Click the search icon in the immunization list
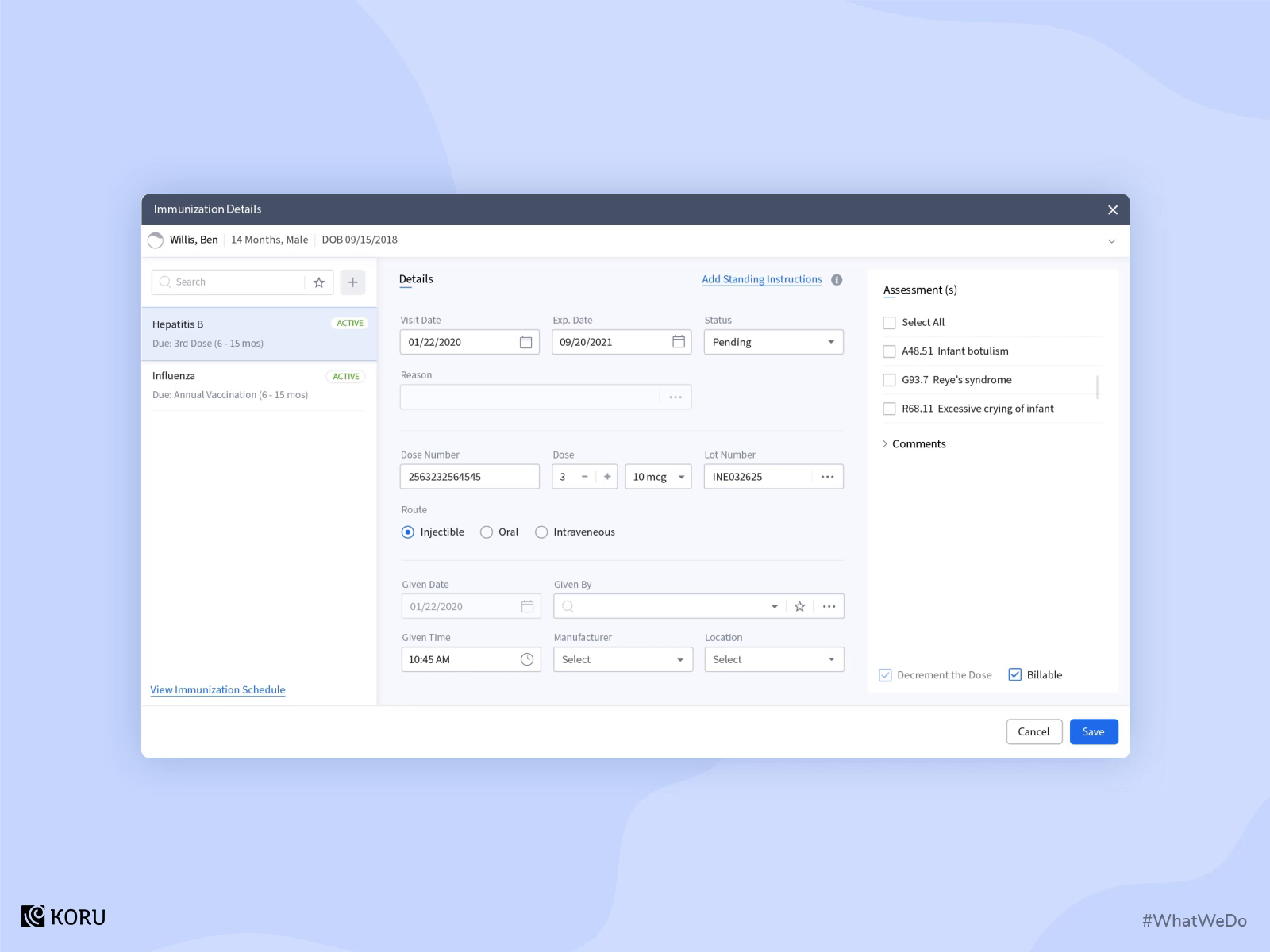This screenshot has height=952, width=1270. [165, 282]
